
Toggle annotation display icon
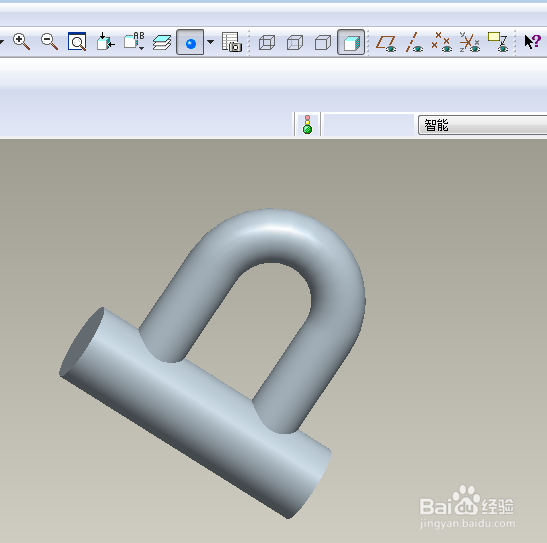tap(498, 42)
